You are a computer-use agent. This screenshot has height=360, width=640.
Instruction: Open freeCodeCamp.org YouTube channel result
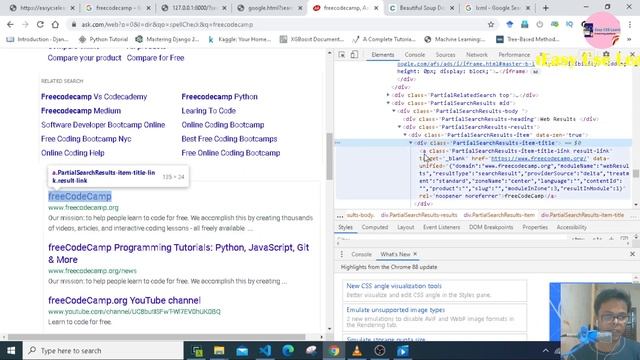(x=124, y=300)
